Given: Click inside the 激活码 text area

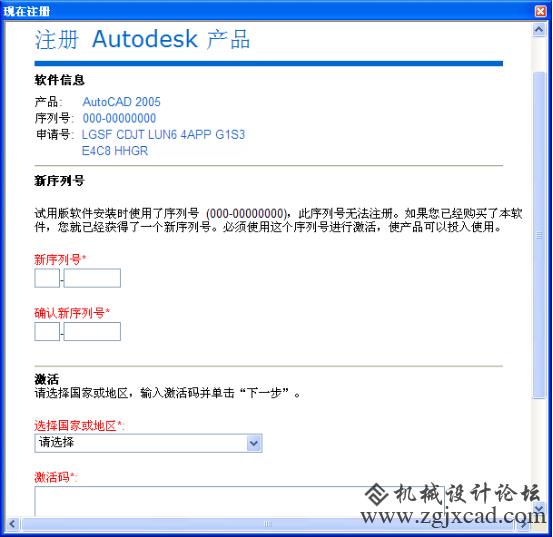Looking at the screenshot, I should pyautogui.click(x=240, y=501).
